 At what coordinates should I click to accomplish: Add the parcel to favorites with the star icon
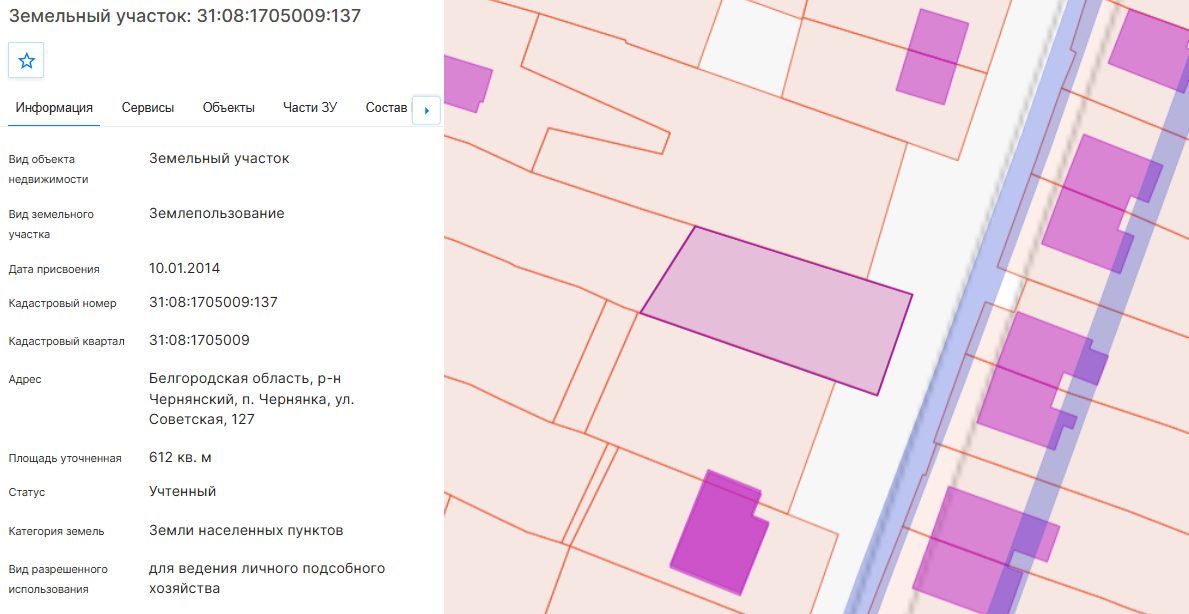click(27, 61)
